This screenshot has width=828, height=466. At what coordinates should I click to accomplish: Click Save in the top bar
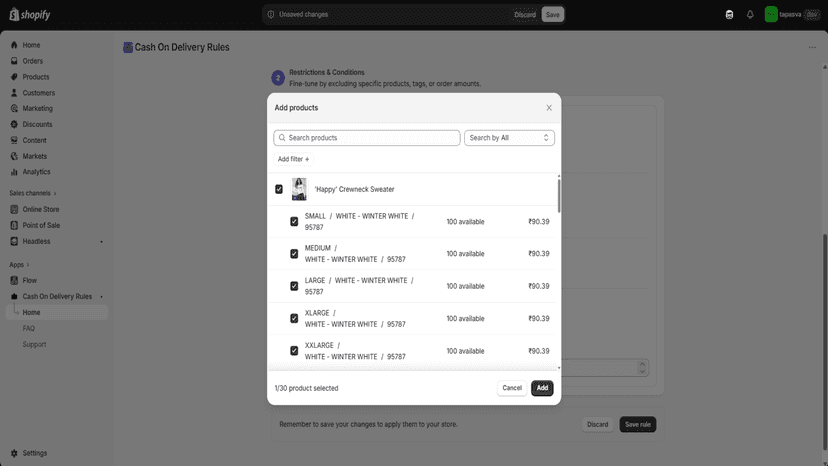point(552,14)
